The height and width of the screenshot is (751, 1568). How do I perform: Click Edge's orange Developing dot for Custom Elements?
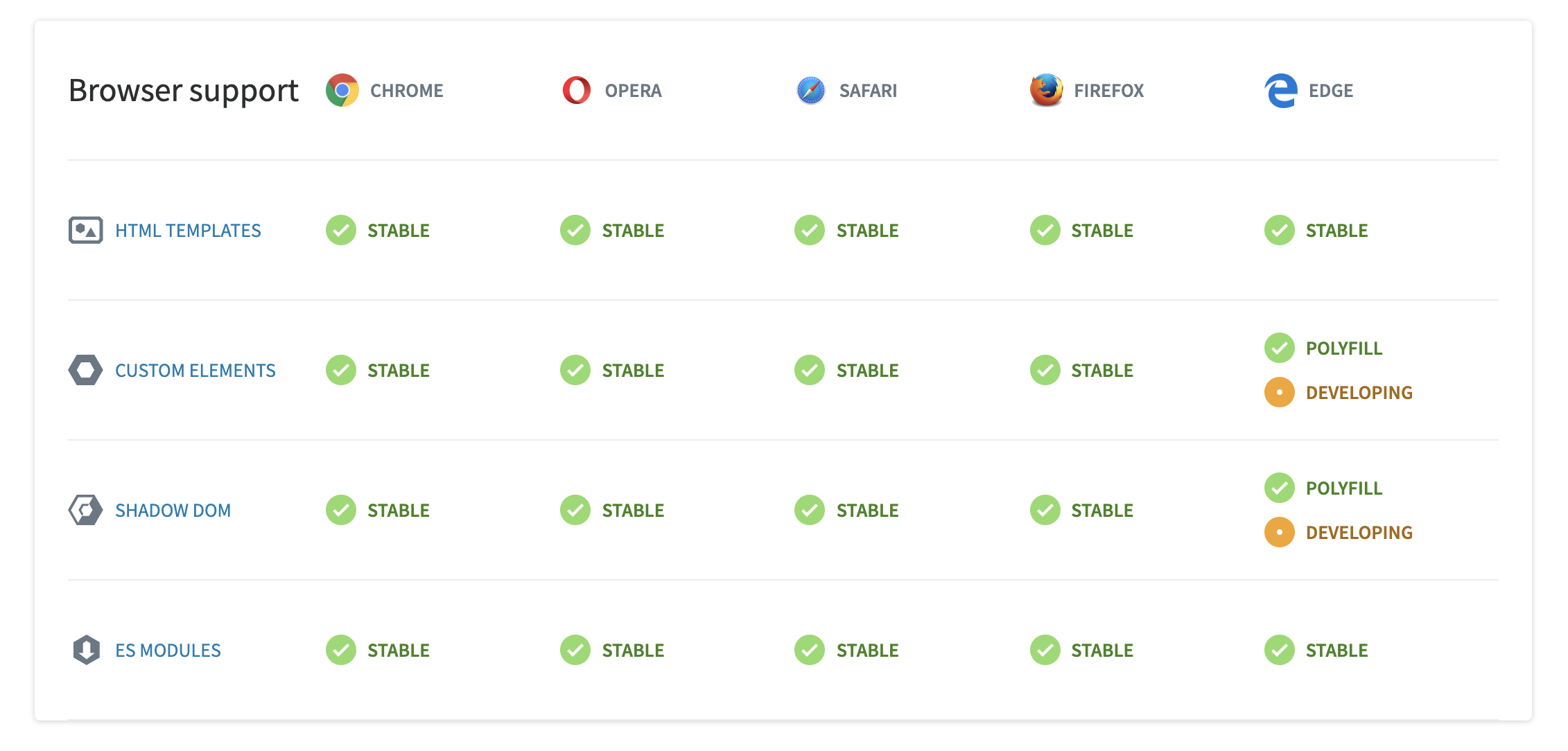pyautogui.click(x=1280, y=392)
